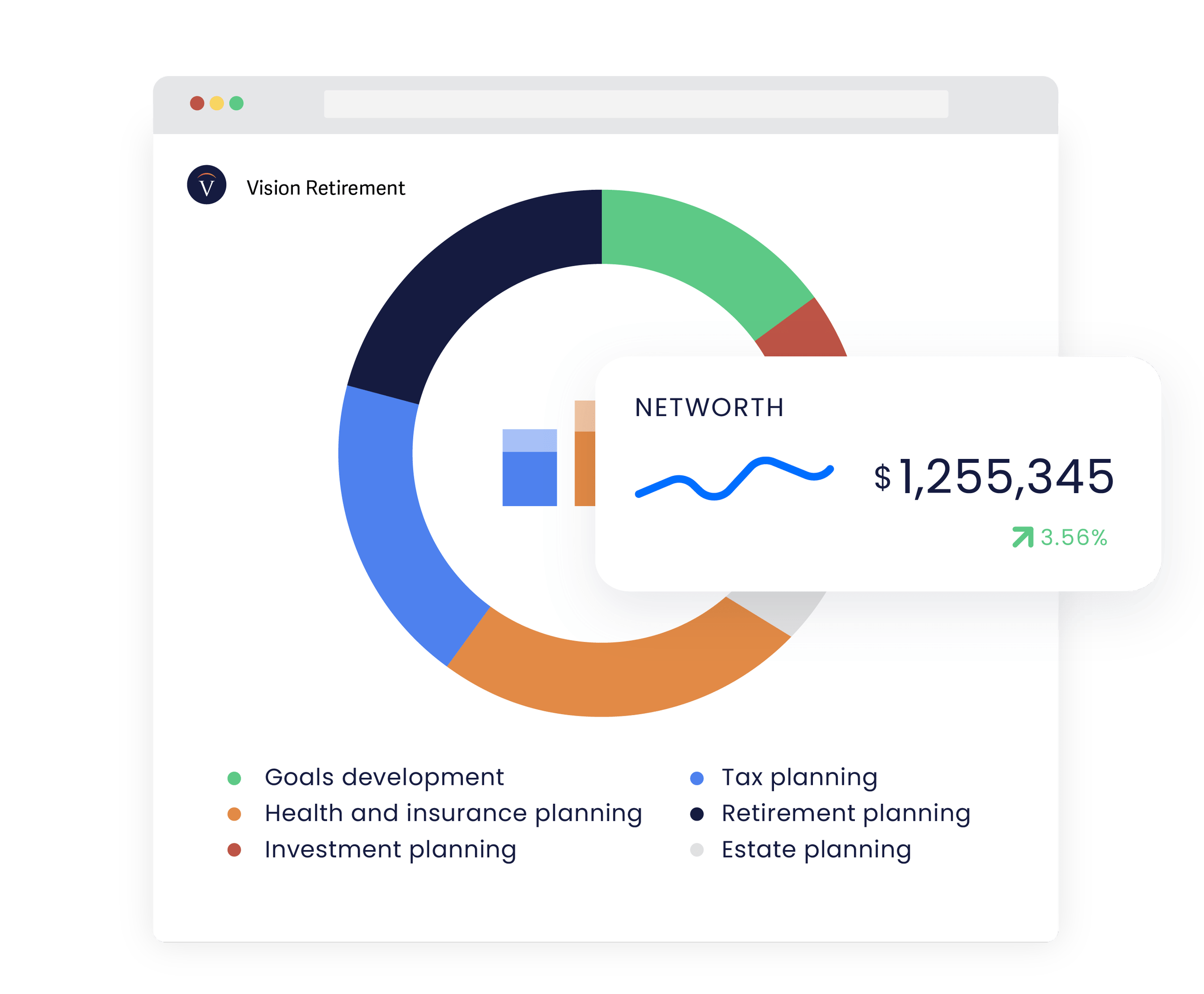Click the green upward arrow icon

point(1022,537)
